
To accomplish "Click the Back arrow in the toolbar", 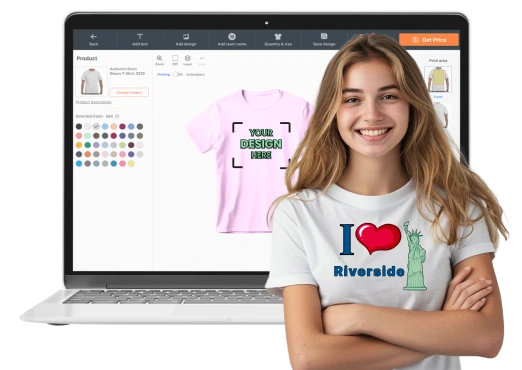I will tap(94, 37).
